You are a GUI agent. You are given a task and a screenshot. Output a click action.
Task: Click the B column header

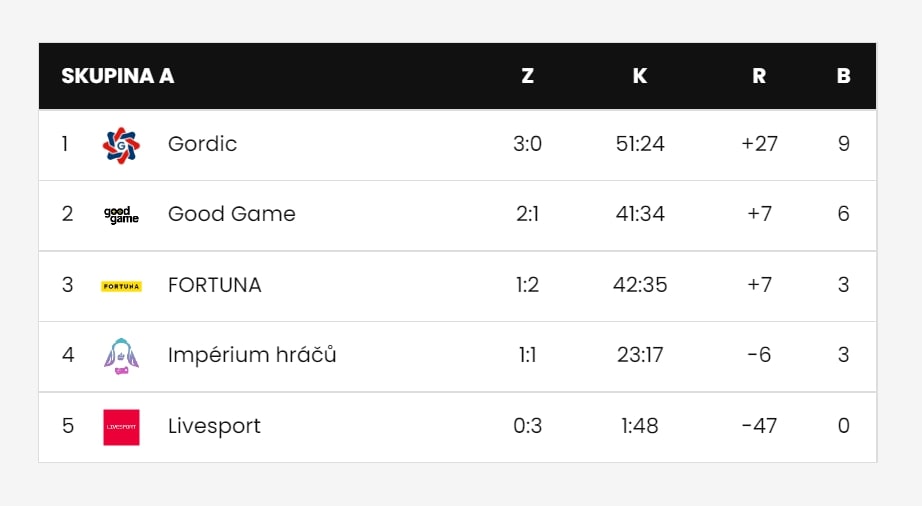843,76
